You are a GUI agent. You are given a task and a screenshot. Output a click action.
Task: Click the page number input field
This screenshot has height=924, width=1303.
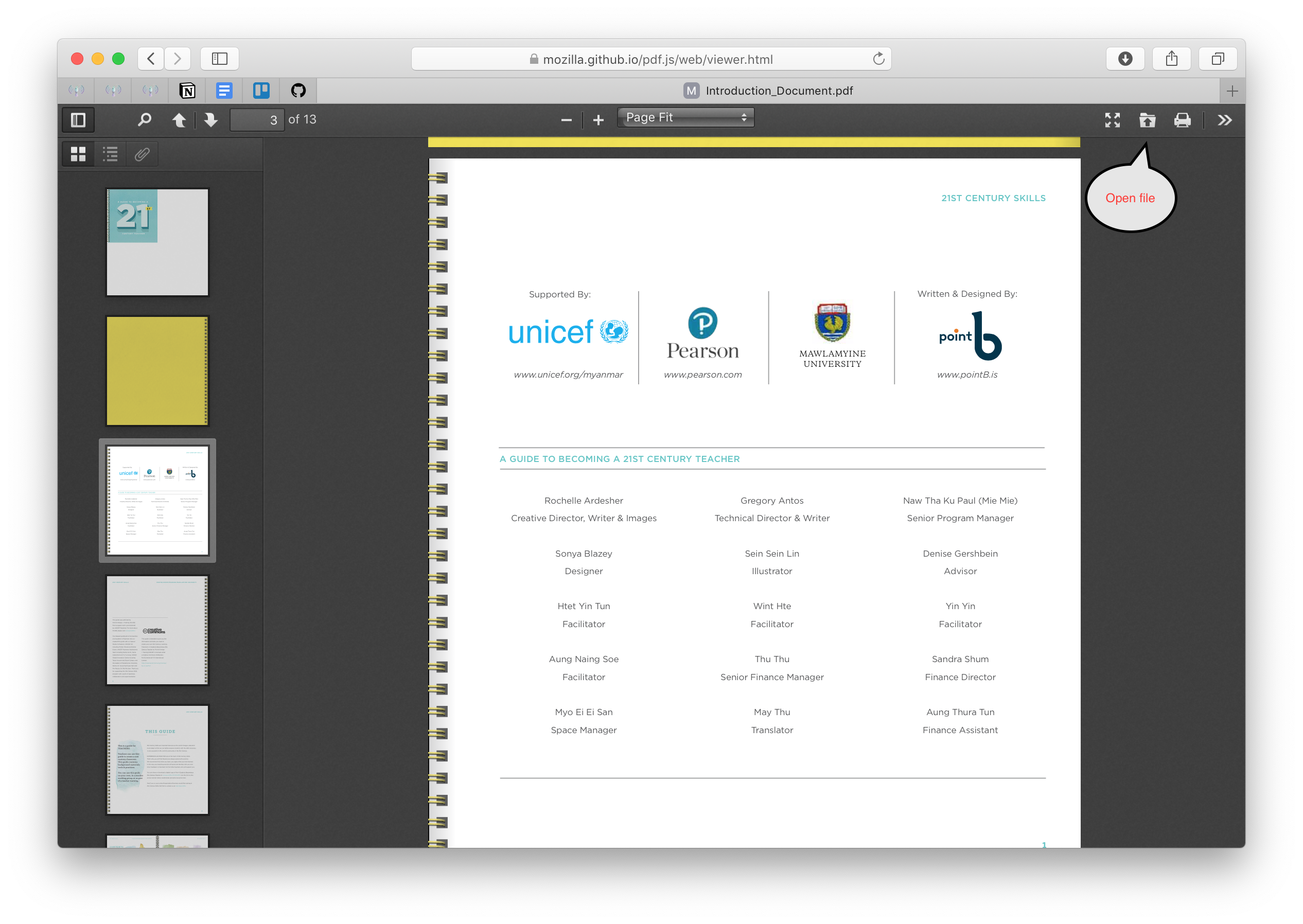click(258, 119)
